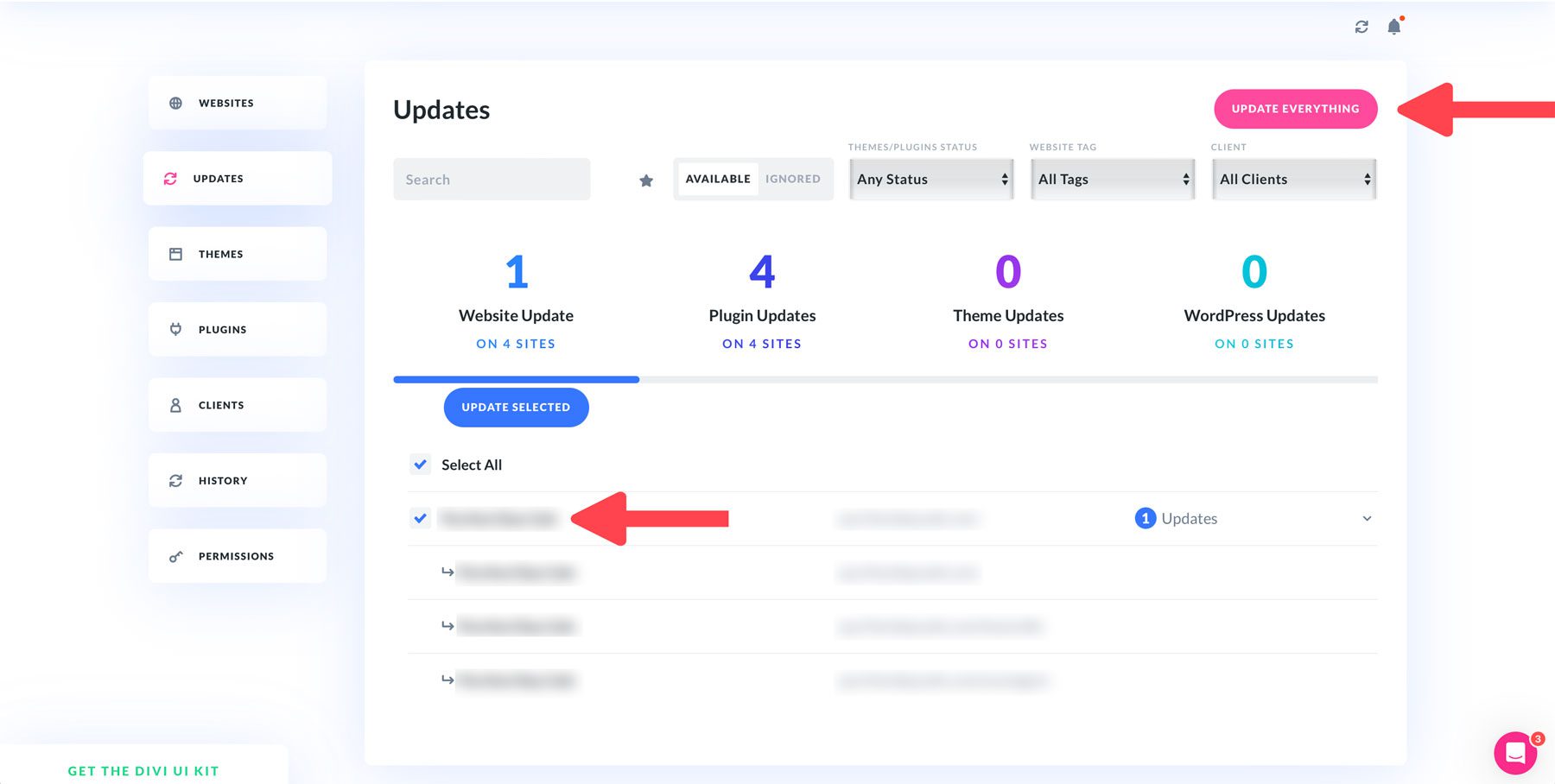
Task: Deselect the first website's checkbox
Action: (420, 519)
